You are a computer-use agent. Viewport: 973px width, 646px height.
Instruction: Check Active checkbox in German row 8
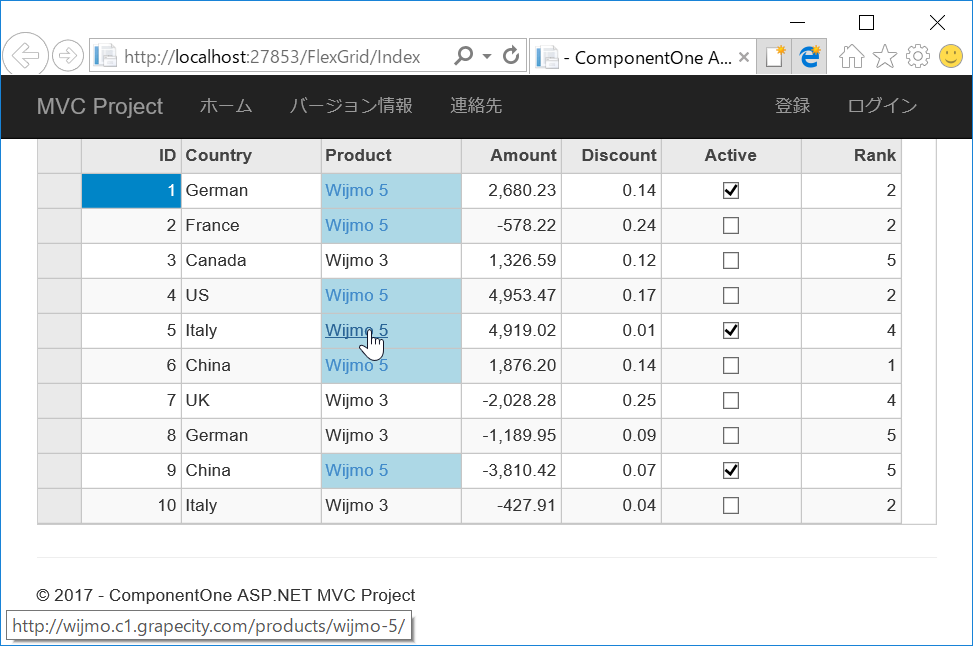coord(731,436)
